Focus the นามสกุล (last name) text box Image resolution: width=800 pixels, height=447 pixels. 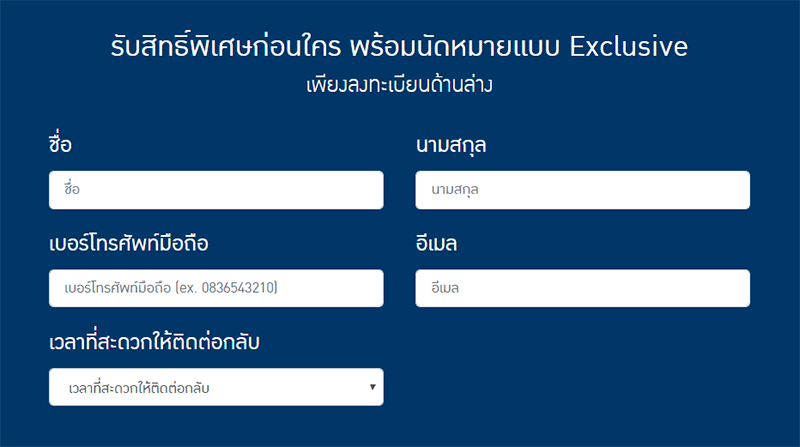pyautogui.click(x=582, y=190)
